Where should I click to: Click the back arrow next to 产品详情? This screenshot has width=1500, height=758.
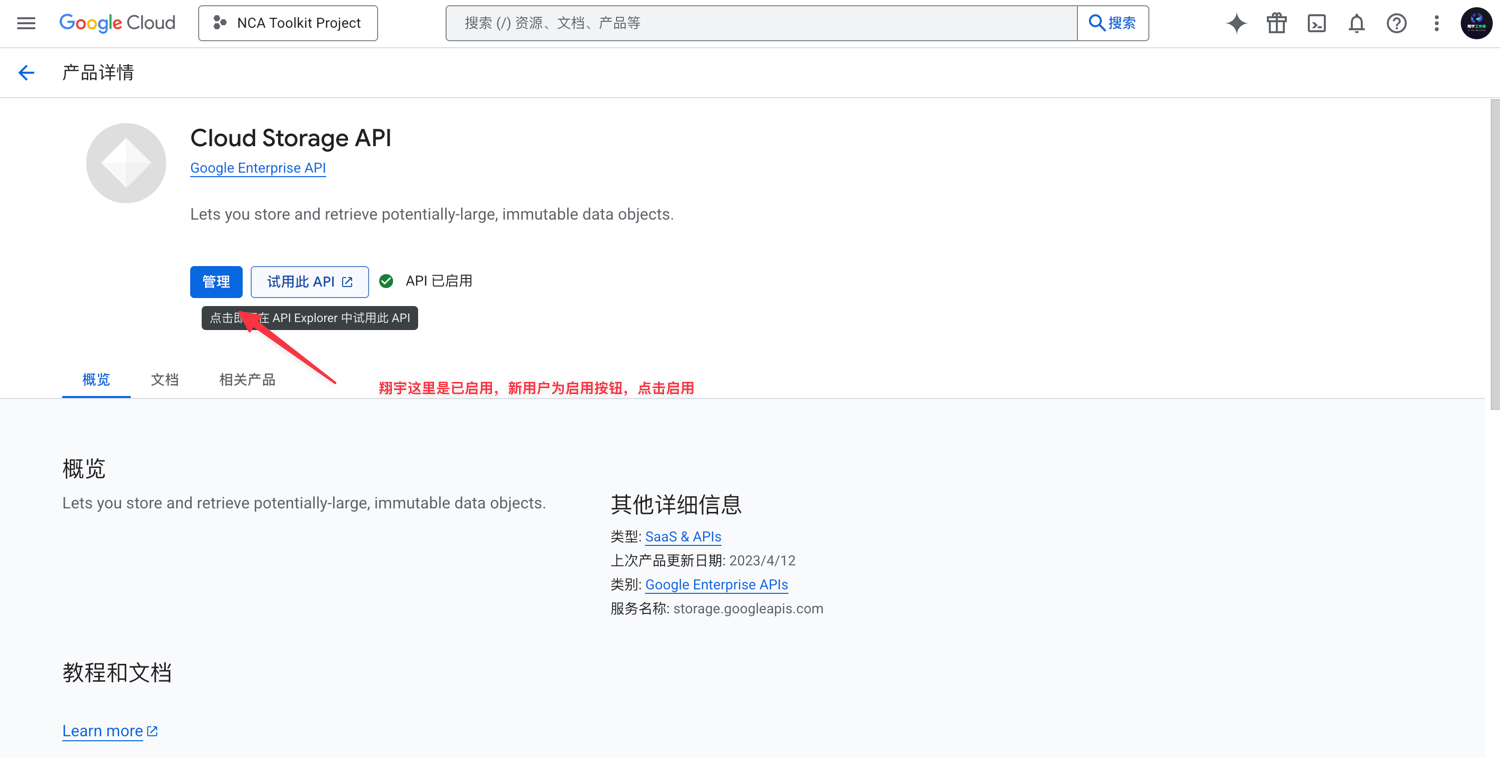[x=26, y=71]
